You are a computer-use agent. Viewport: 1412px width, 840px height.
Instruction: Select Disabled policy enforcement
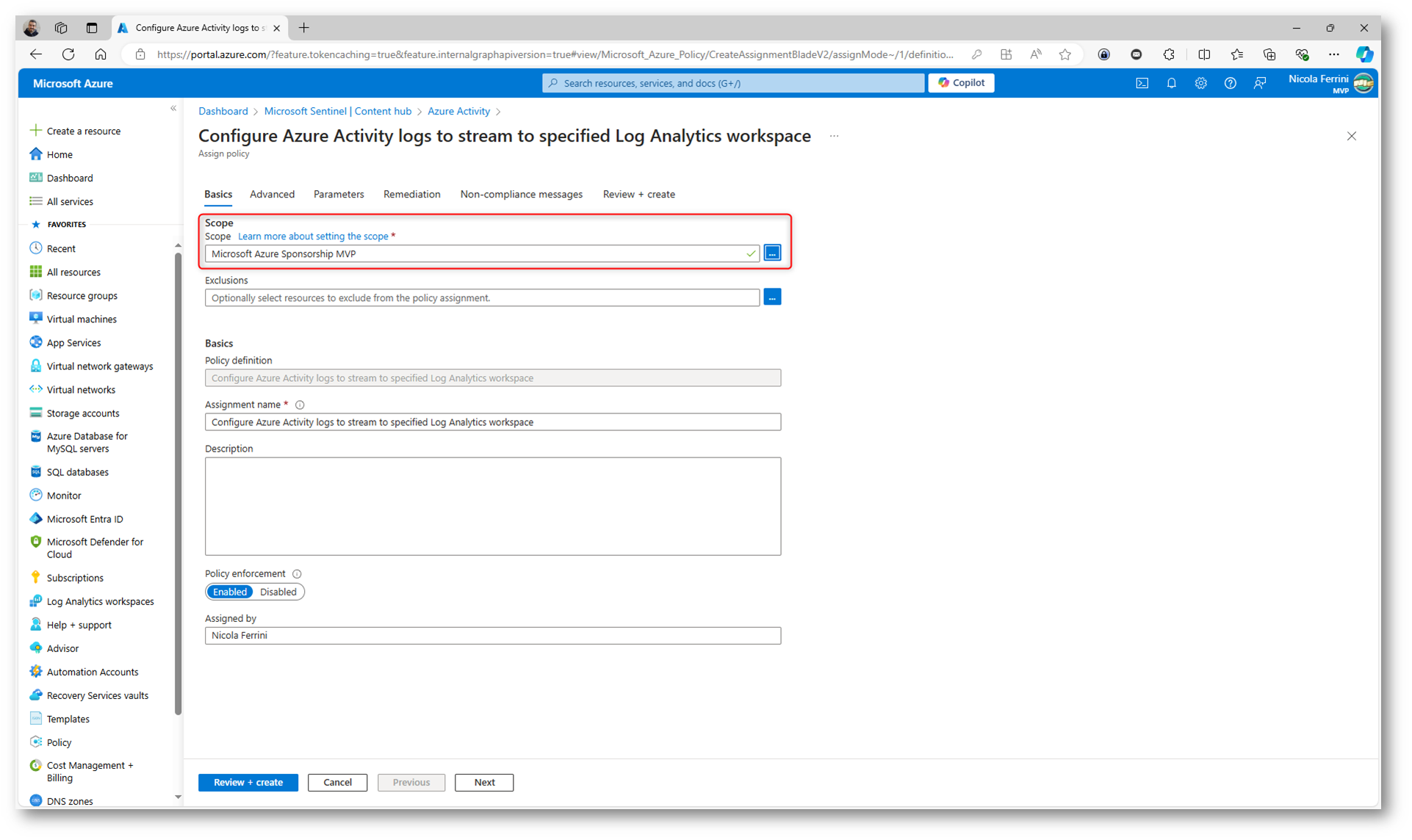pos(278,592)
